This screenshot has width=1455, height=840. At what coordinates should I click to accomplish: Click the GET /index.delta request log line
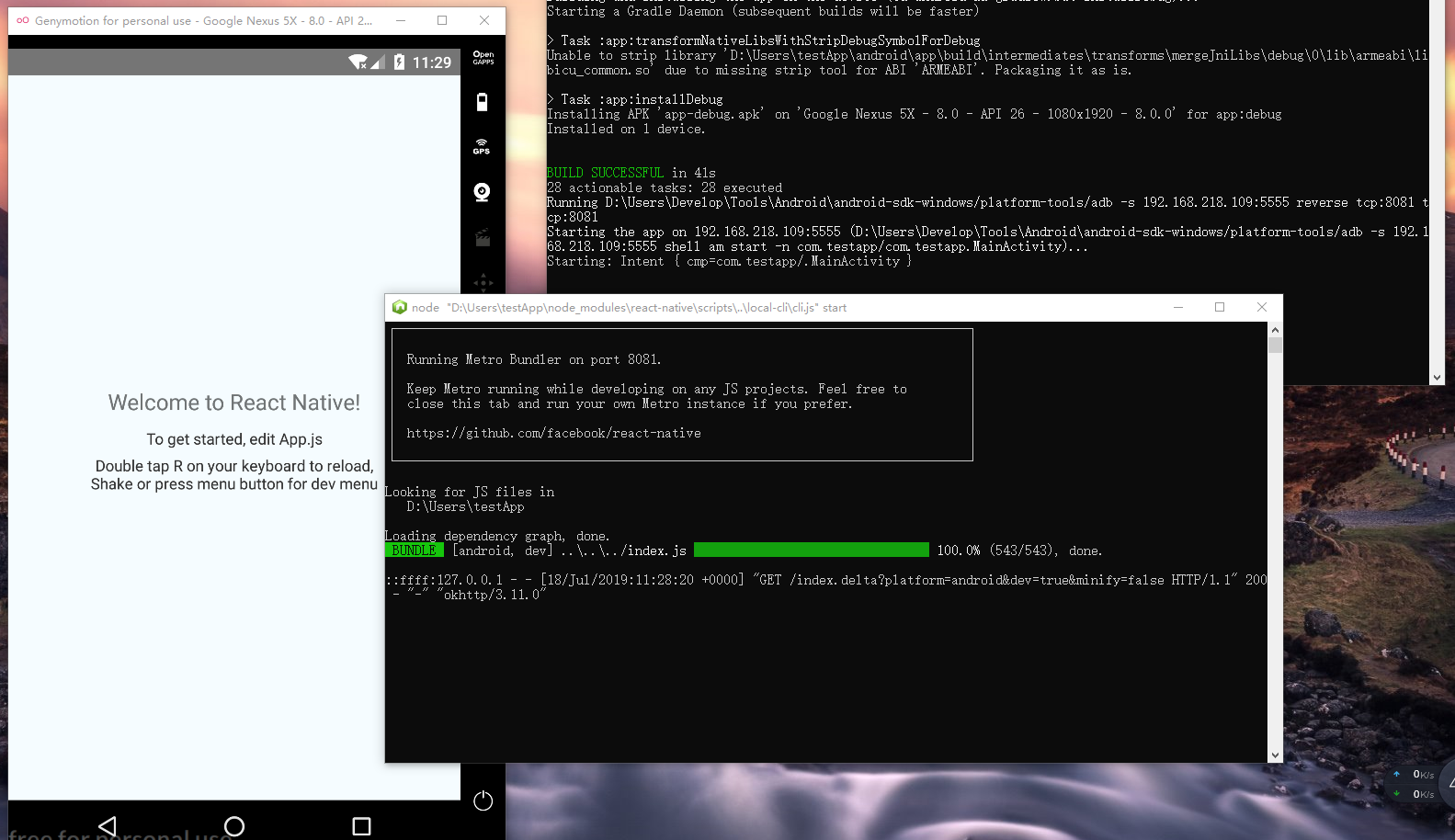826,587
